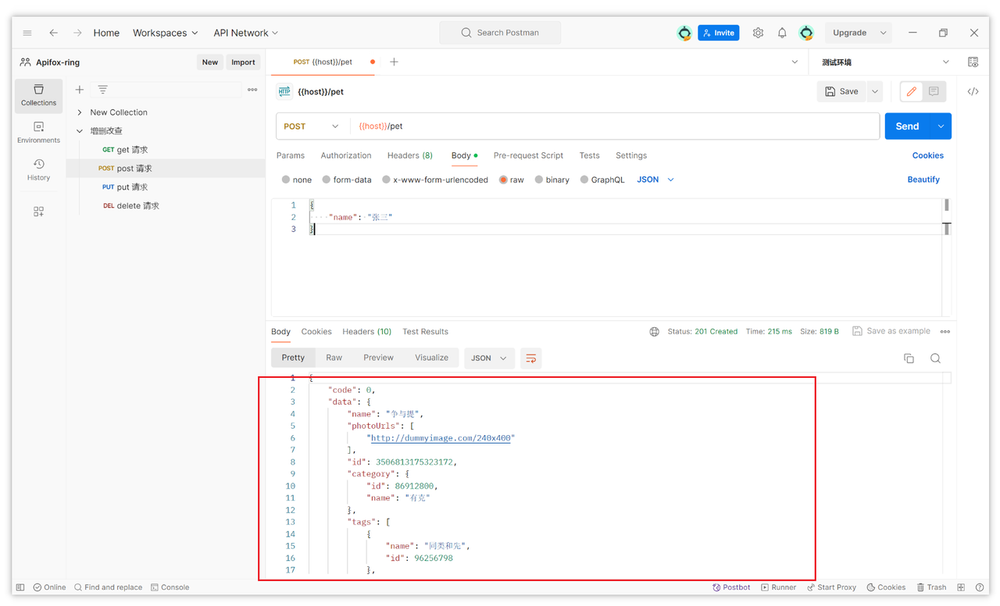Viewport: 1000px width, 606px height.
Task: Open the response format JSON dropdown
Action: 489,358
